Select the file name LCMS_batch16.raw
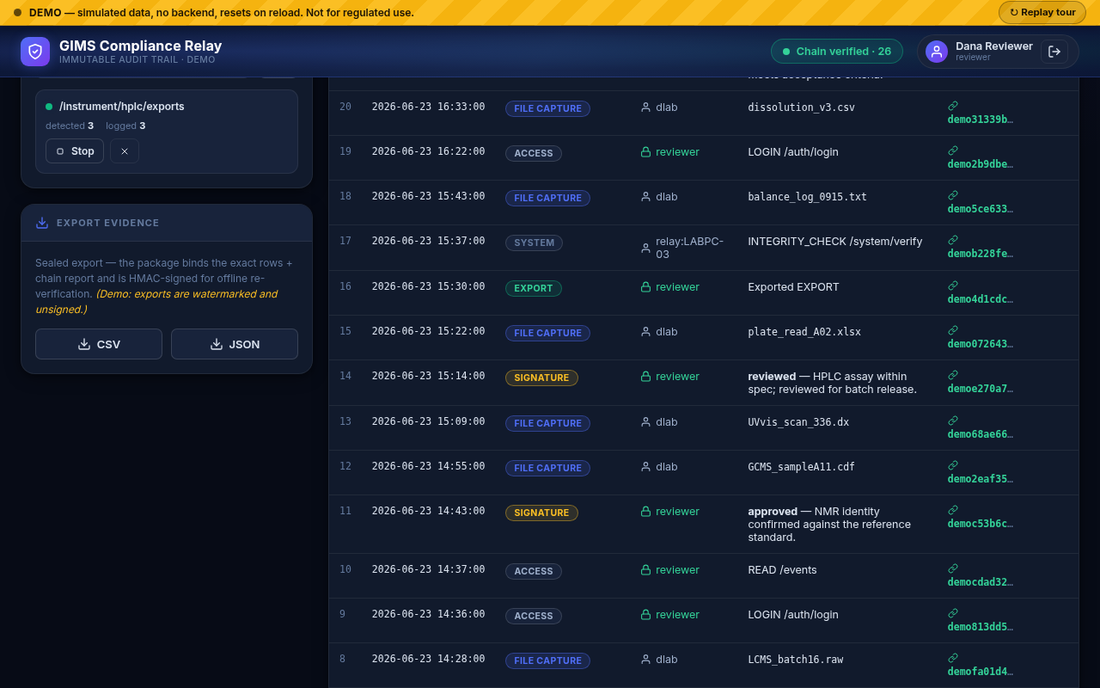This screenshot has width=1100, height=688. (x=796, y=659)
